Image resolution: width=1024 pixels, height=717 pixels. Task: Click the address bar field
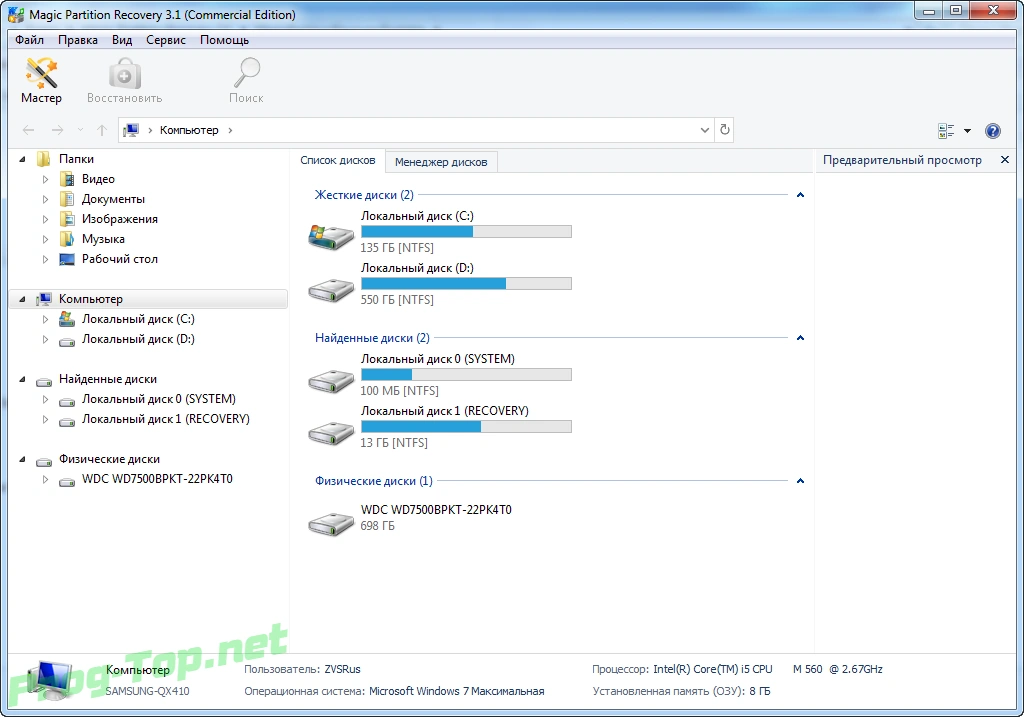coord(417,130)
